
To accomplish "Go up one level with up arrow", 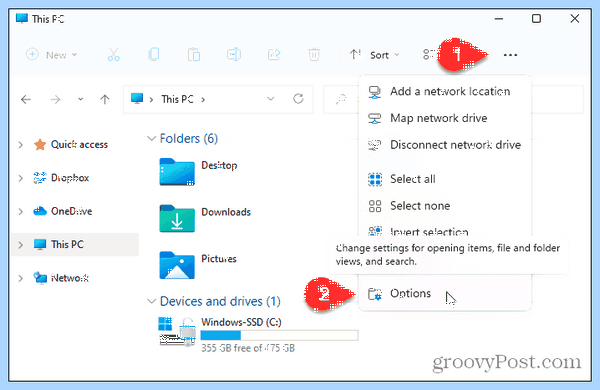I will pos(105,100).
